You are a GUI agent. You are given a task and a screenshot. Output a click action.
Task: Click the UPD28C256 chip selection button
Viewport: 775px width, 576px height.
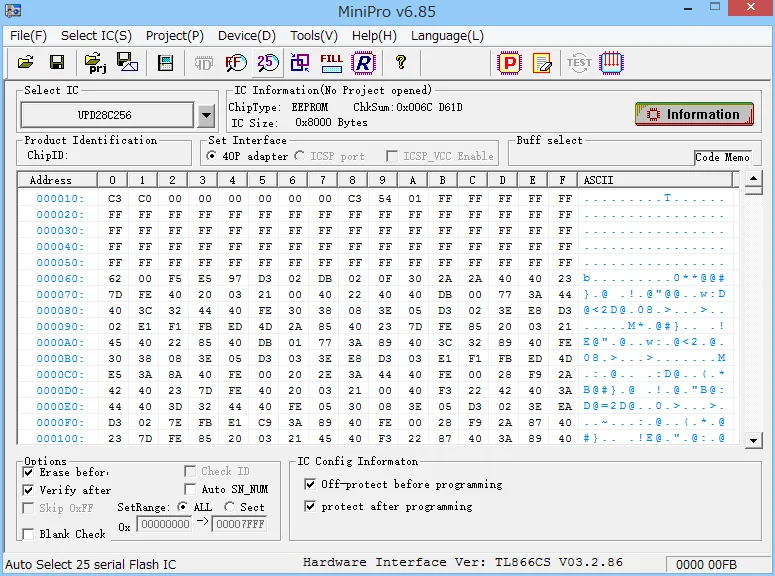(107, 115)
